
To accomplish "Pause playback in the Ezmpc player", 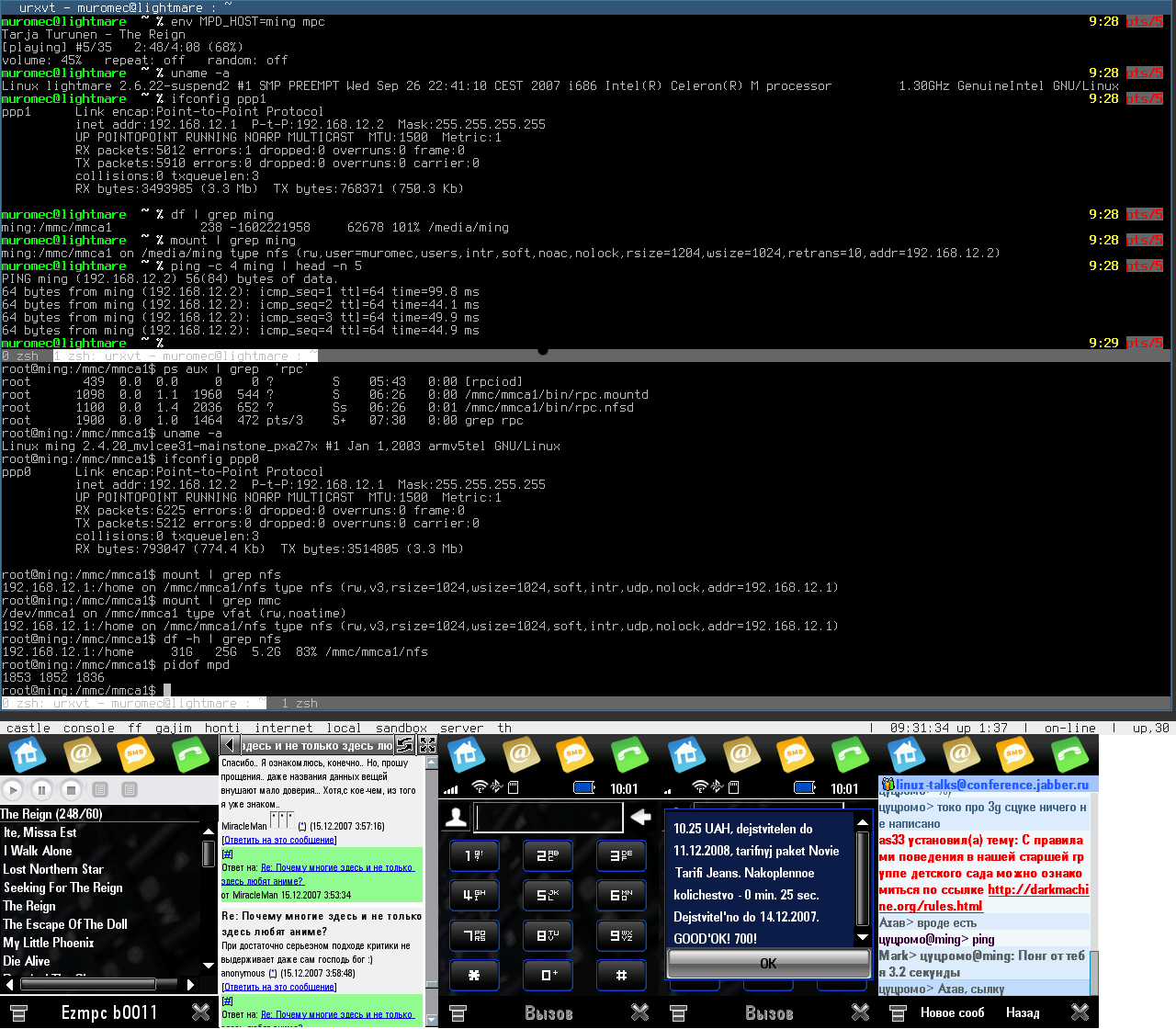I will [x=41, y=789].
